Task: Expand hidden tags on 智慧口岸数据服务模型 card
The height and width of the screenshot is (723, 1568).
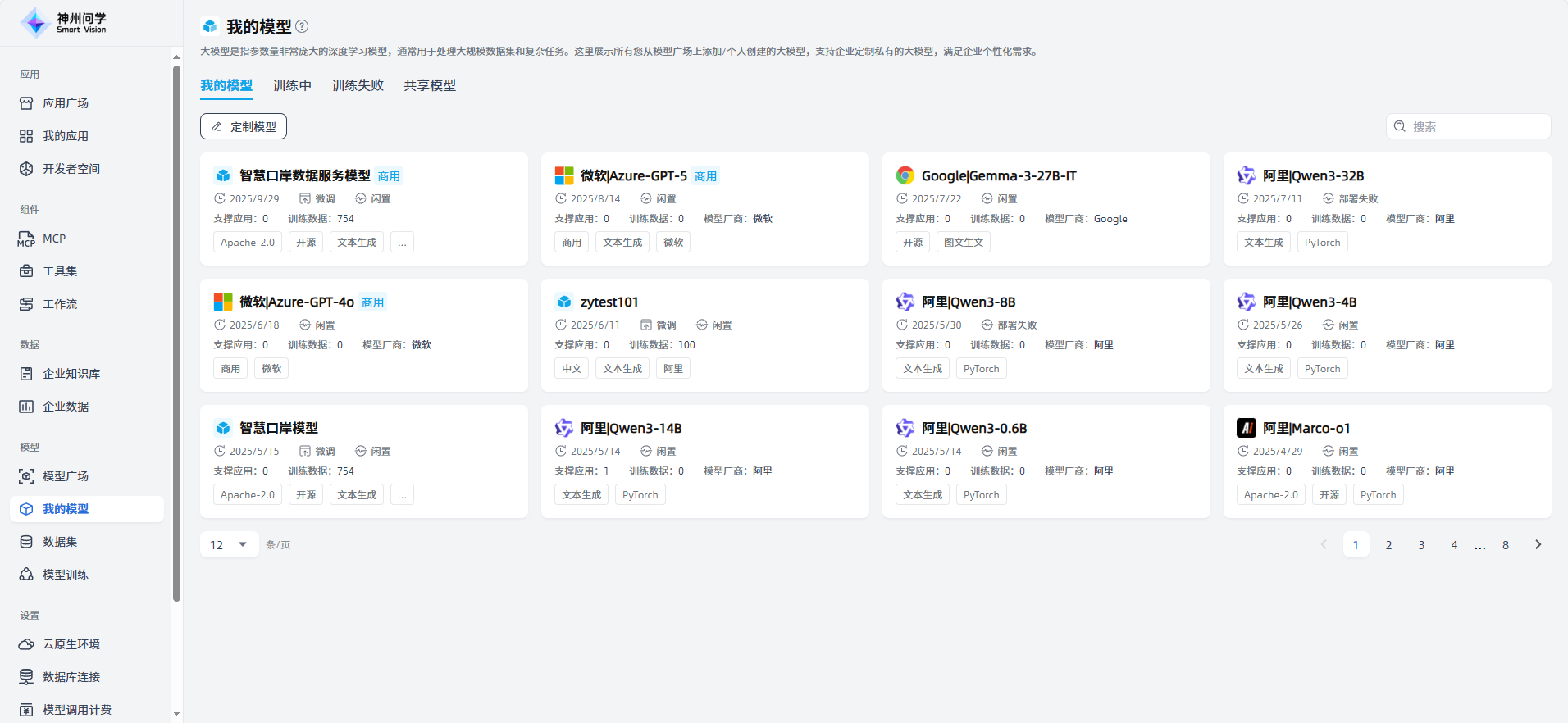Action: [x=402, y=243]
